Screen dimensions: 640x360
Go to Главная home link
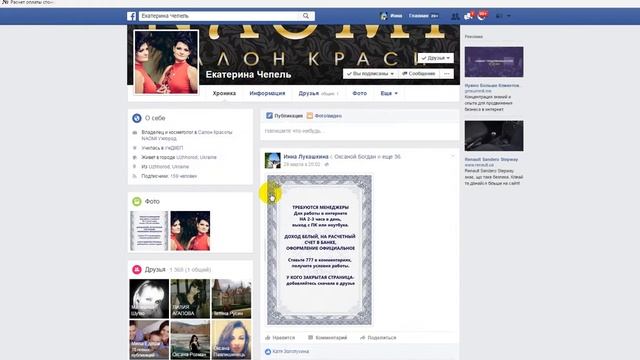point(423,16)
